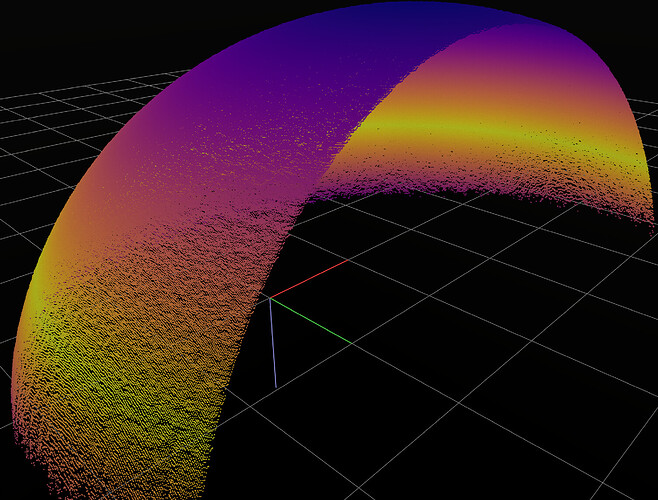658x500 pixels.
Task: Select the origin where the axes meet
Action: coord(269,297)
